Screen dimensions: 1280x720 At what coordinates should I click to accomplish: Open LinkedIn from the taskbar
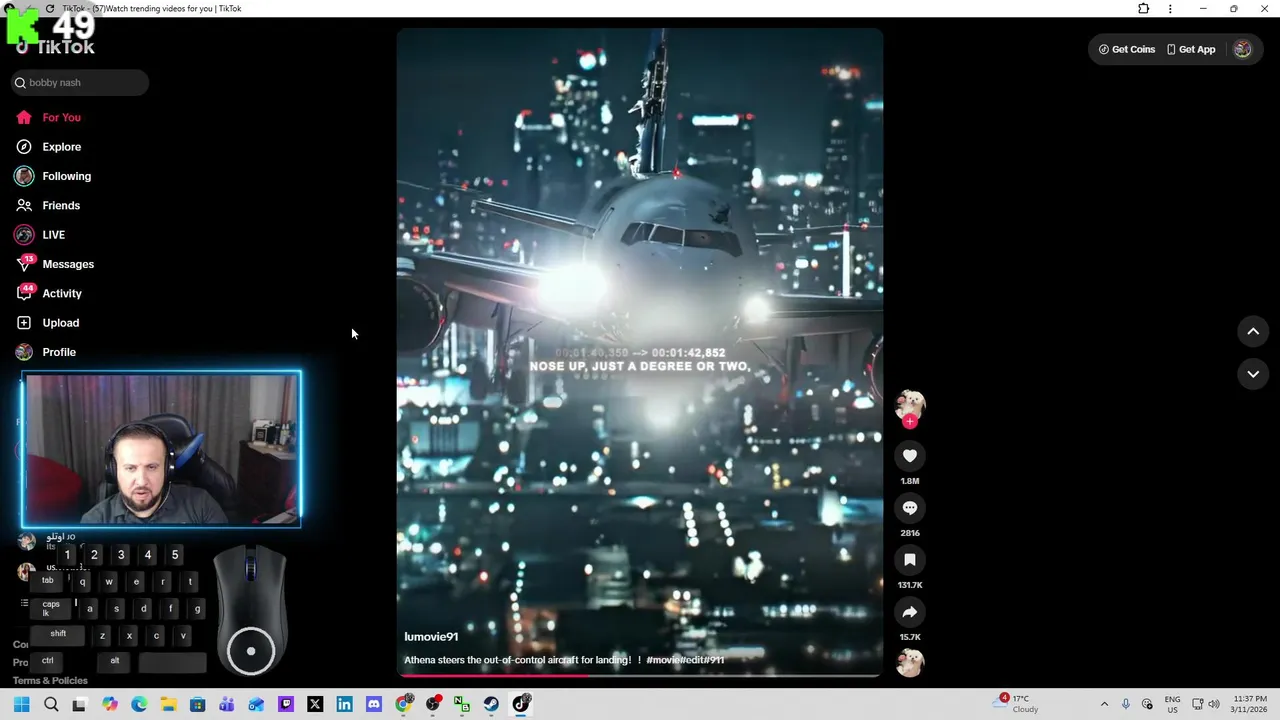[x=344, y=705]
